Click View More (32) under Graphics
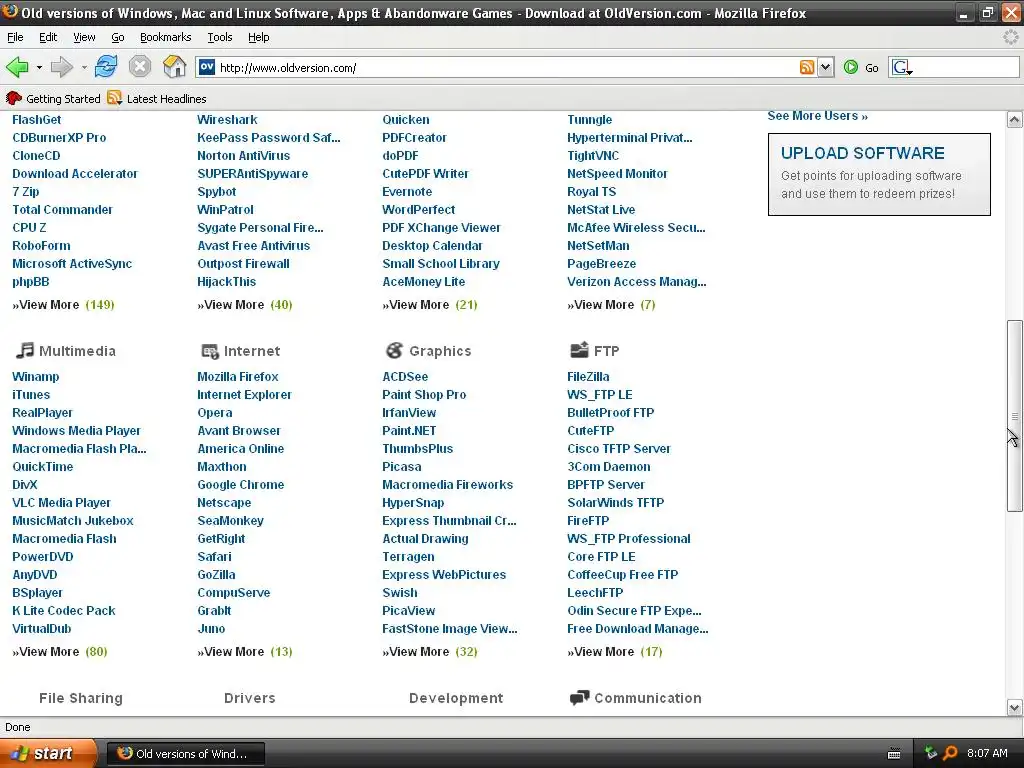1024x768 pixels. 430,652
